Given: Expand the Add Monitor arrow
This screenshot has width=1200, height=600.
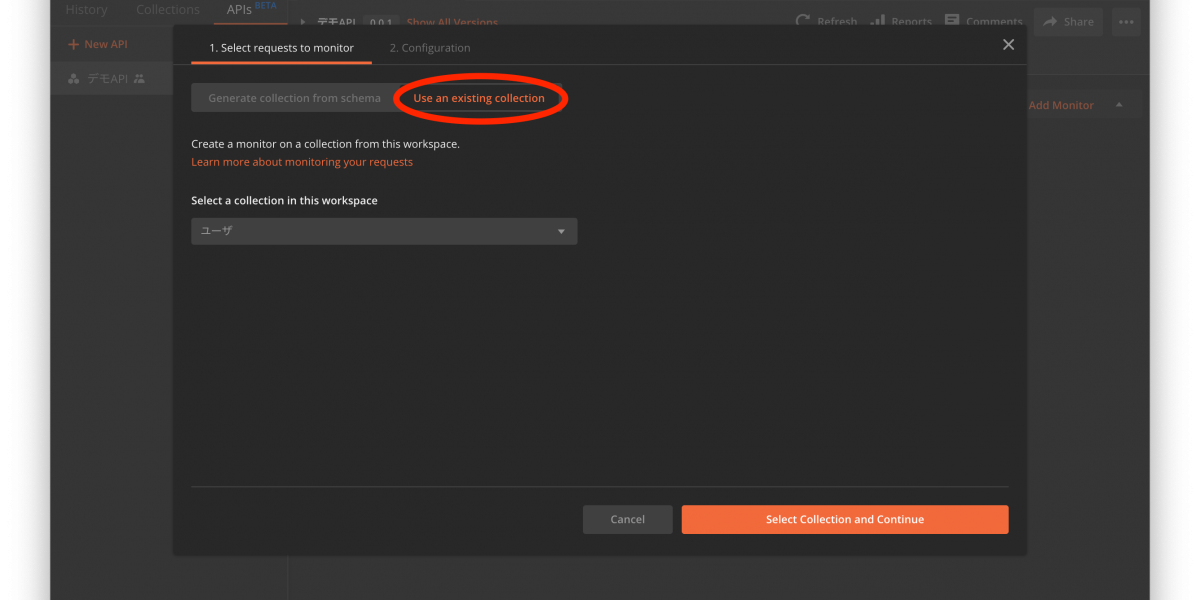Looking at the screenshot, I should pos(1119,105).
